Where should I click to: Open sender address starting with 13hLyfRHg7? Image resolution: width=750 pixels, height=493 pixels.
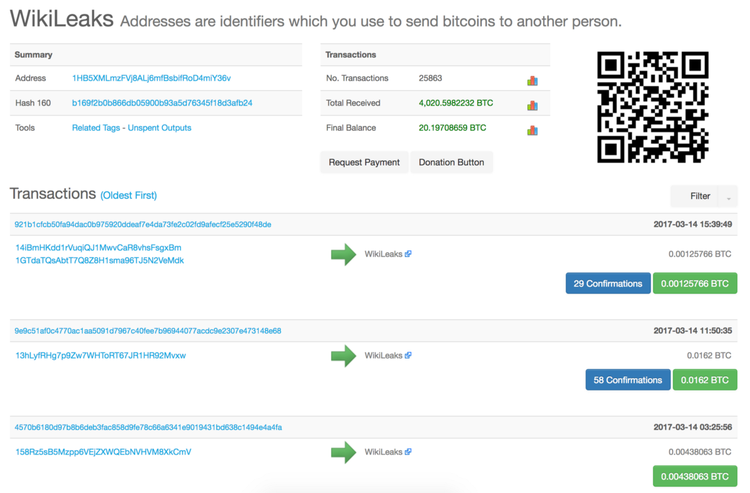tap(100, 355)
